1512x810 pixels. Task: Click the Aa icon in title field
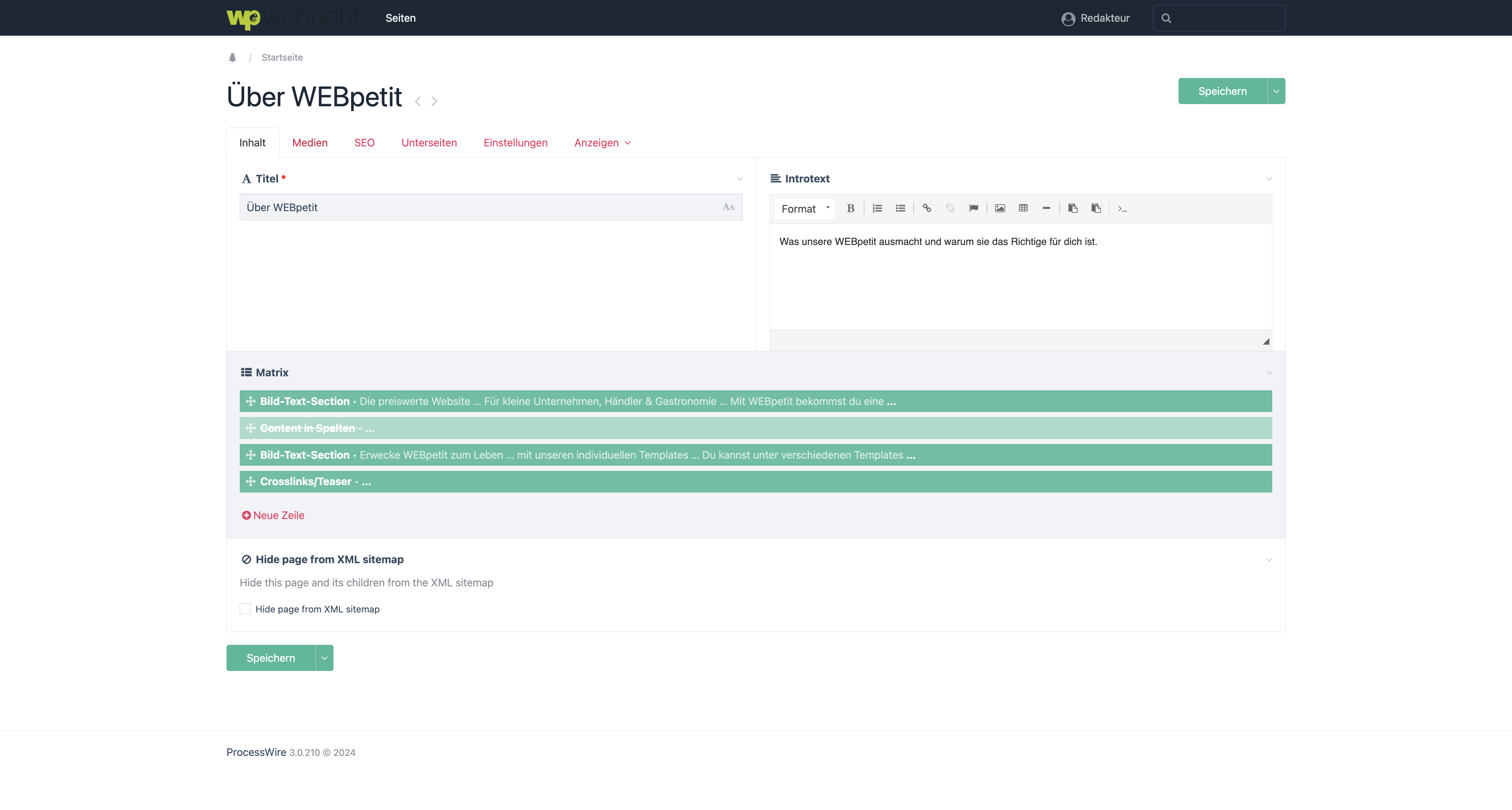click(728, 207)
